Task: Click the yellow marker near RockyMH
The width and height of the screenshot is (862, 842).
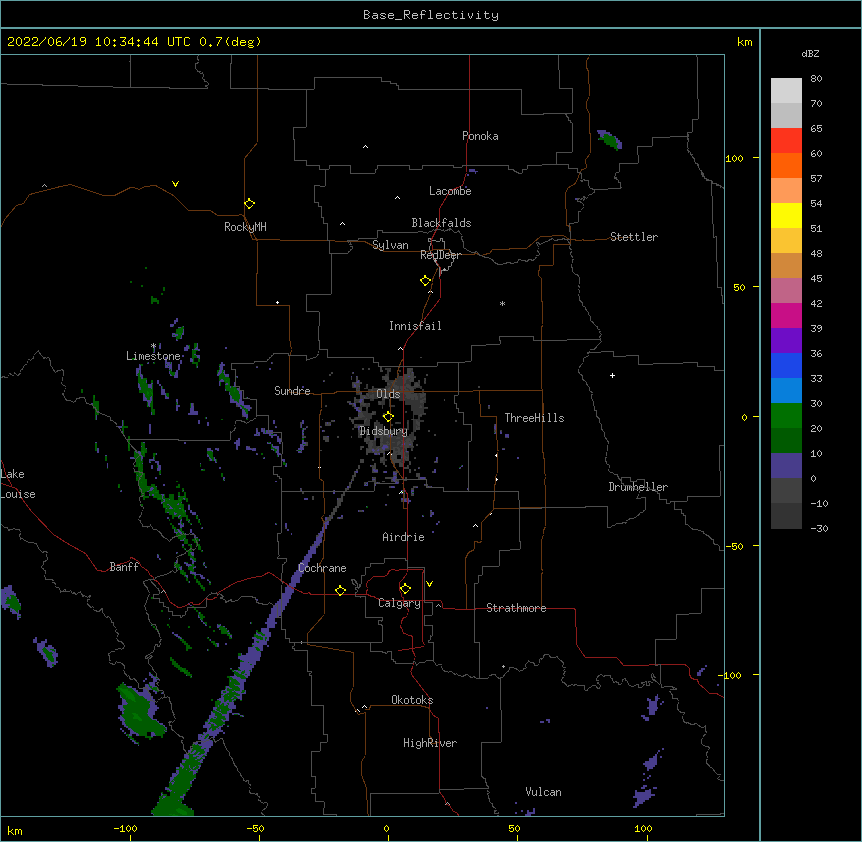Action: pos(250,204)
